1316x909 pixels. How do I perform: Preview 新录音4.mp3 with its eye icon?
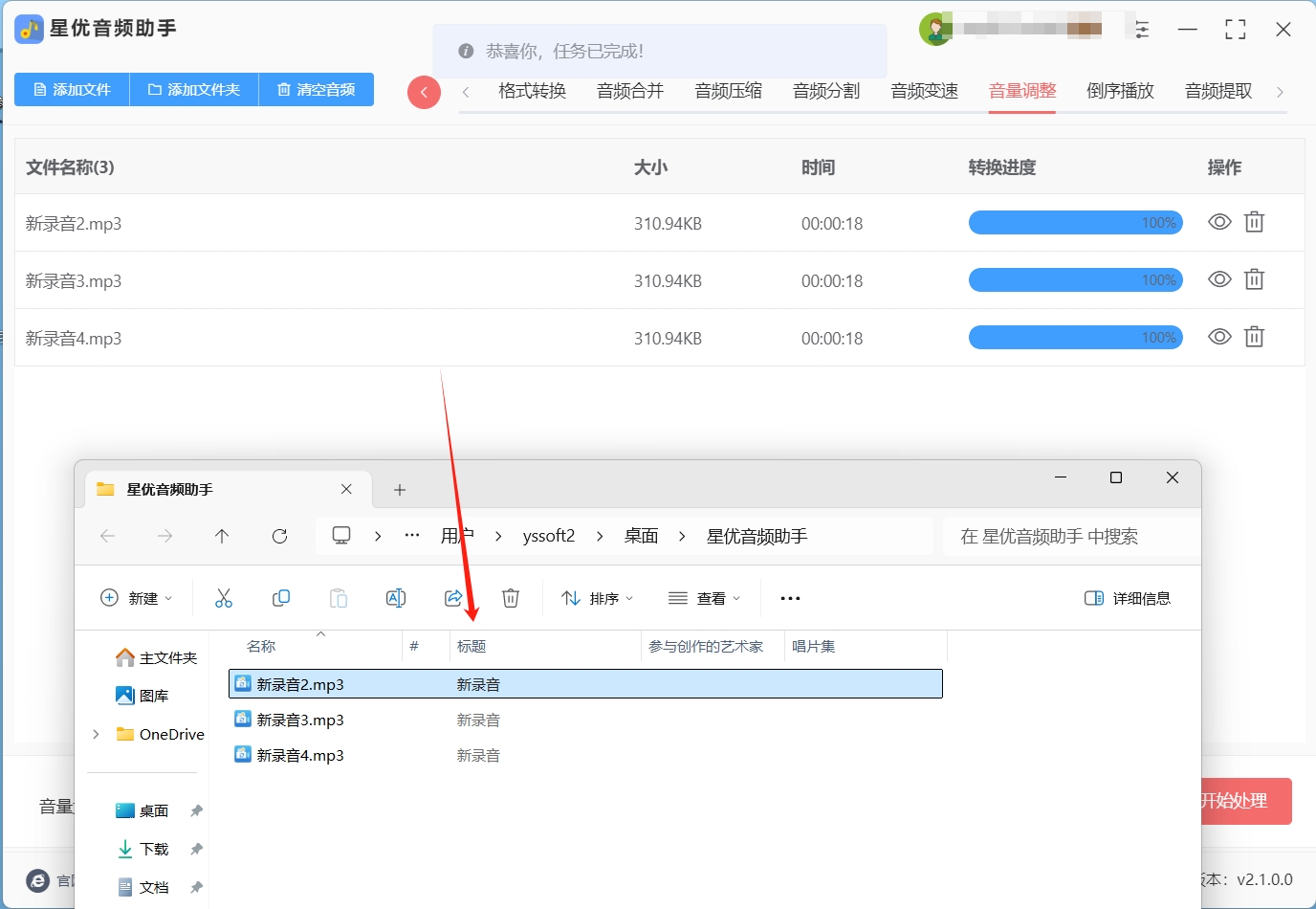click(1219, 337)
